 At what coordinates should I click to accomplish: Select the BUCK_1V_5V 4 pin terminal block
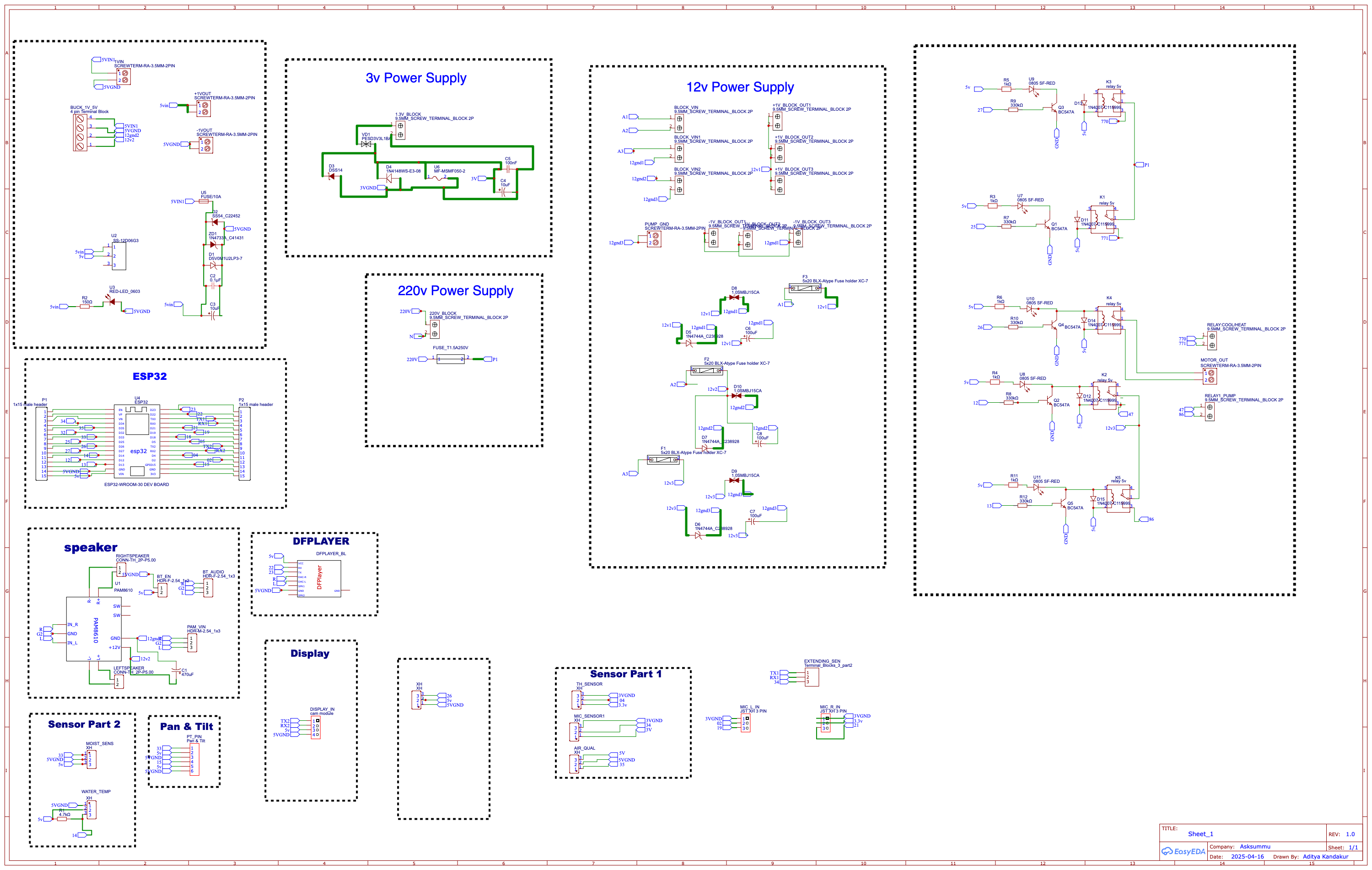80,132
